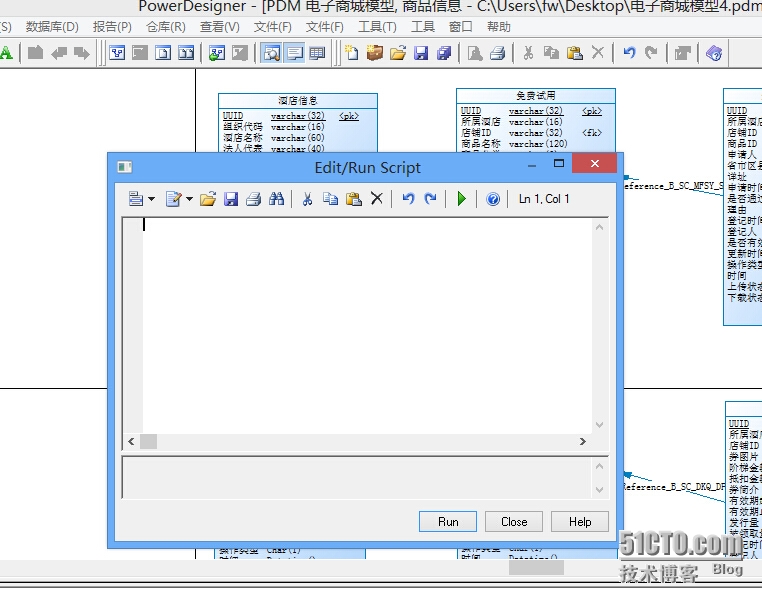
Task: Open the 查看(V) menu
Action: point(220,27)
